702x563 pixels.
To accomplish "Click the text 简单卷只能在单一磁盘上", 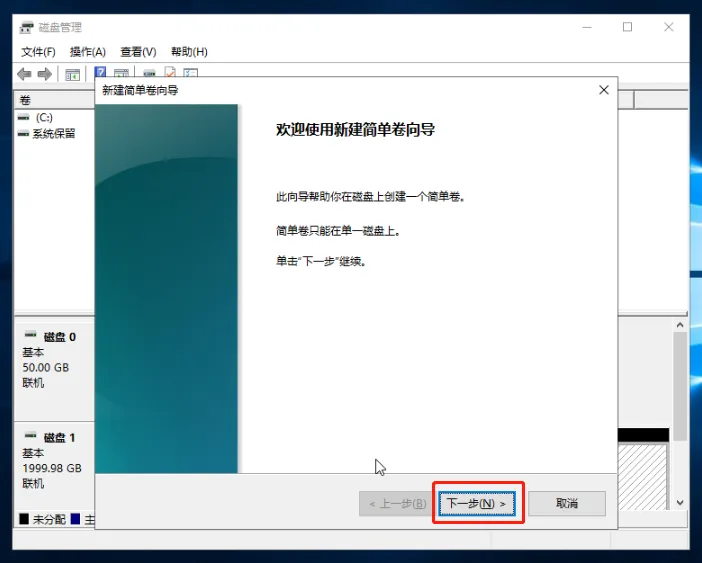I will click(338, 231).
